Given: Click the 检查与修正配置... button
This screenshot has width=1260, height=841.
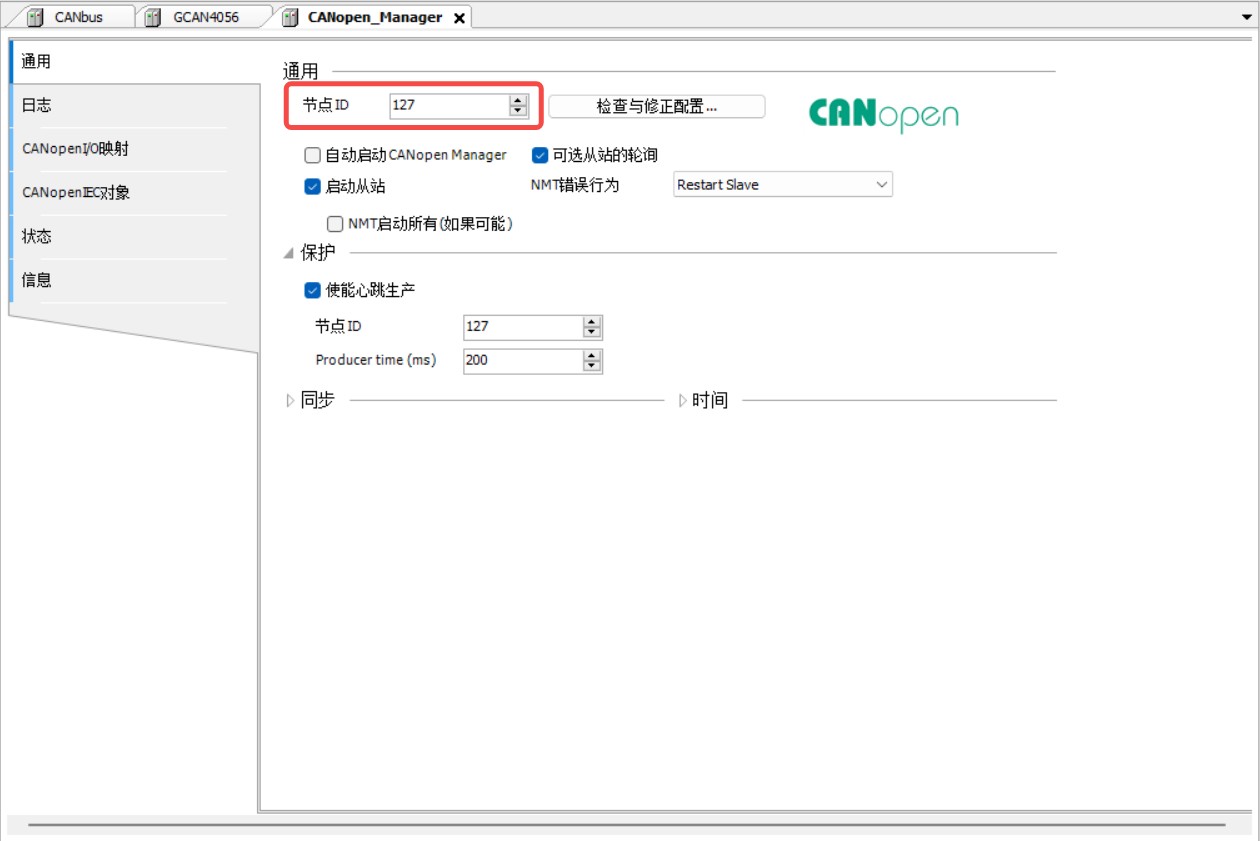Looking at the screenshot, I should (x=657, y=106).
